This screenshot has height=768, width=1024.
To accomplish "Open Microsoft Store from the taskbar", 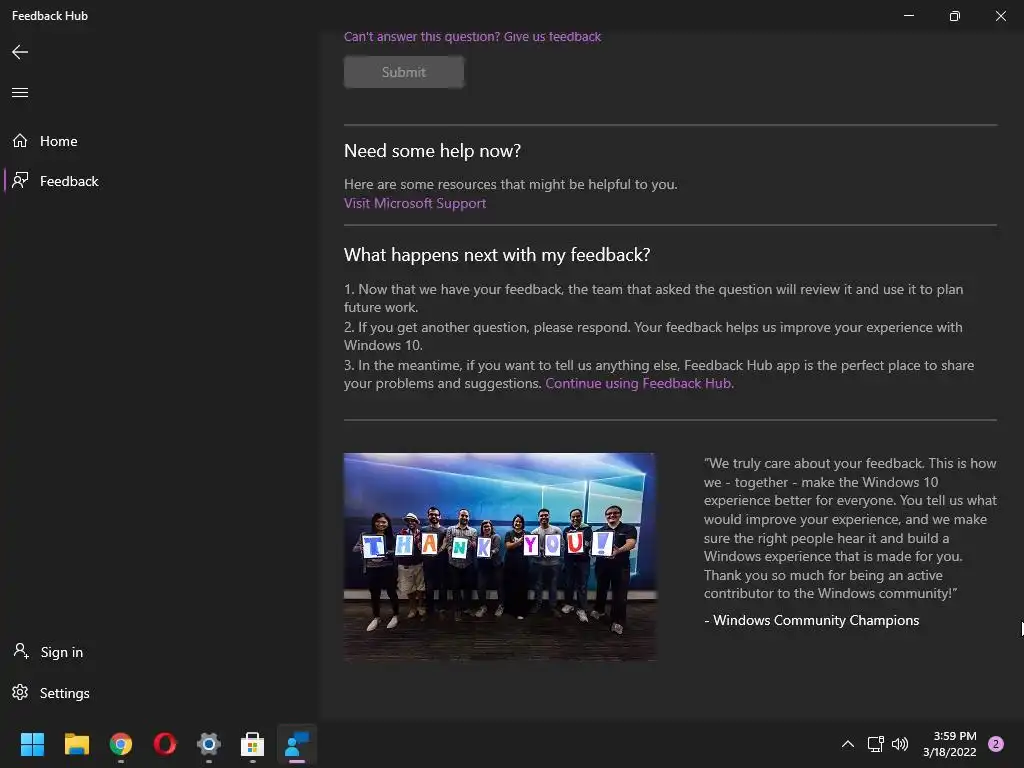I will tap(253, 744).
